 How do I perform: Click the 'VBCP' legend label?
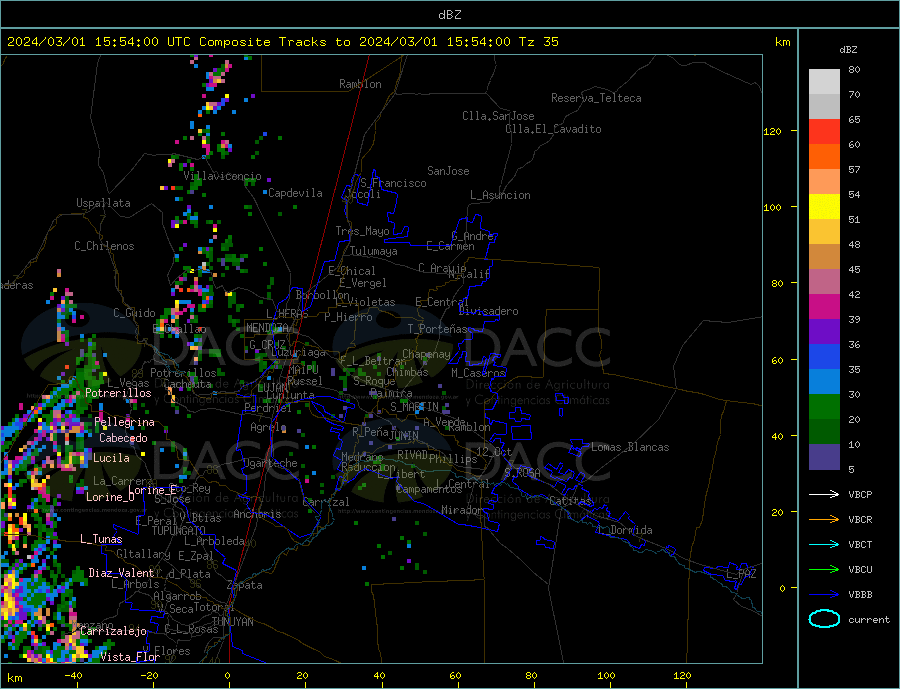[x=860, y=494]
